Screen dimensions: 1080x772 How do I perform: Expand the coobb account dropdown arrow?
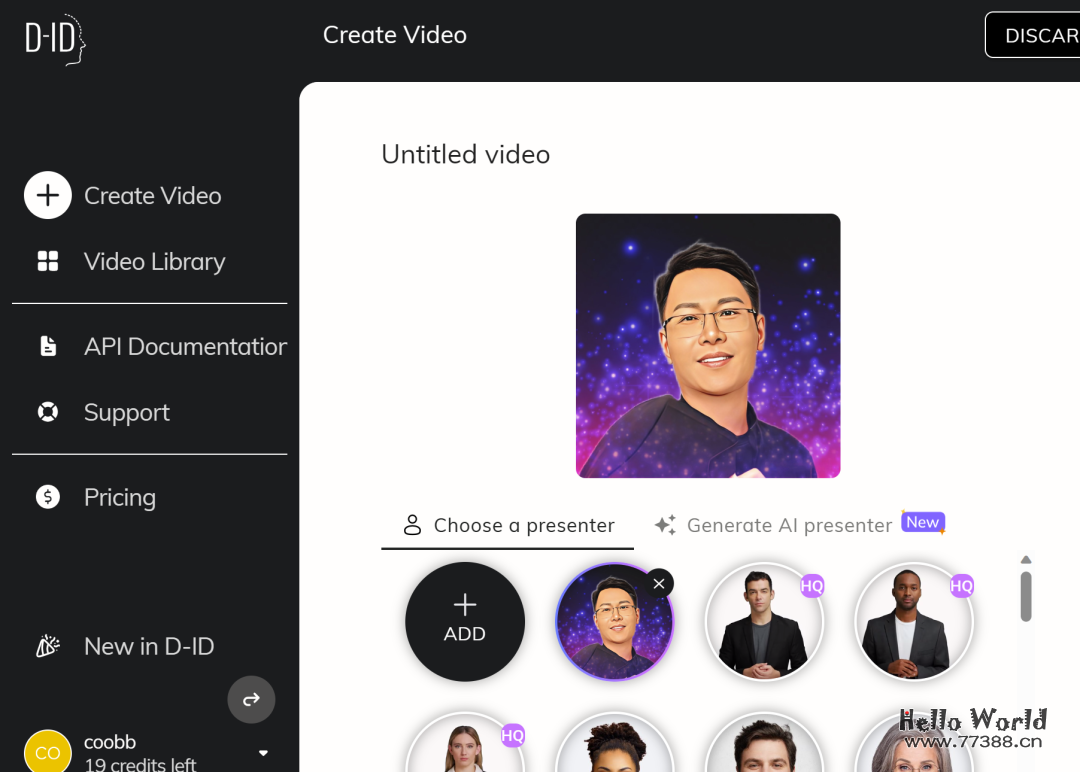[x=263, y=753]
